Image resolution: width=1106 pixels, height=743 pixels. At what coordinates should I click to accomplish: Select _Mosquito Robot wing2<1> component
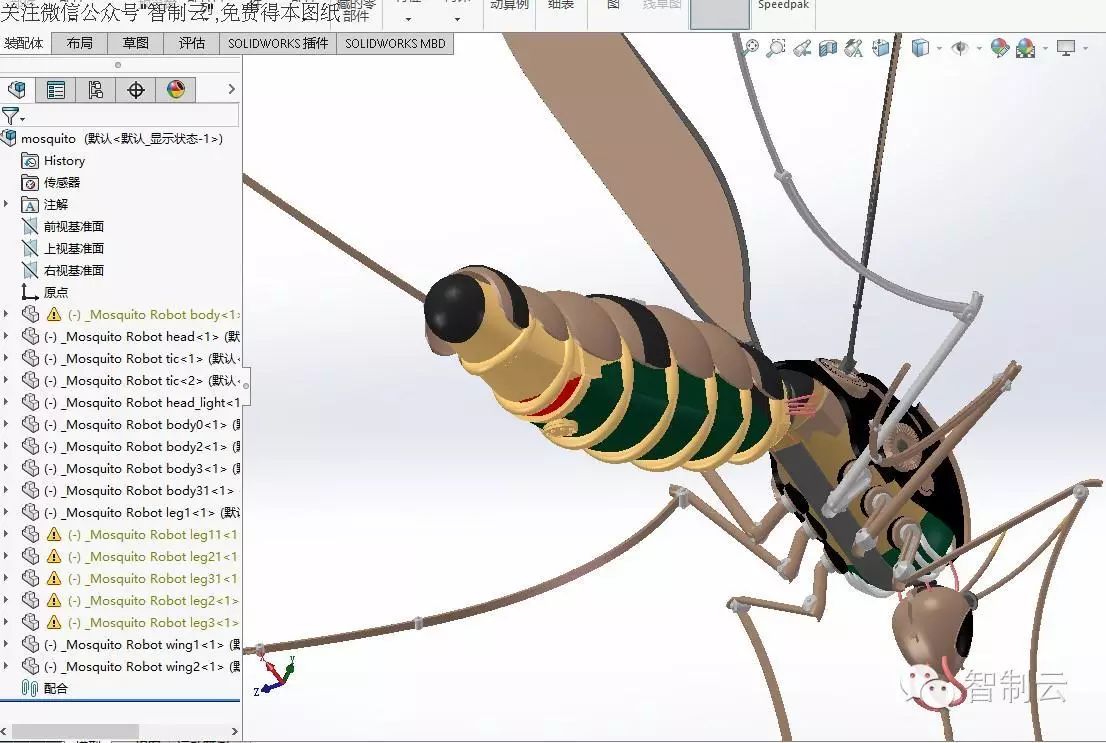[131, 666]
